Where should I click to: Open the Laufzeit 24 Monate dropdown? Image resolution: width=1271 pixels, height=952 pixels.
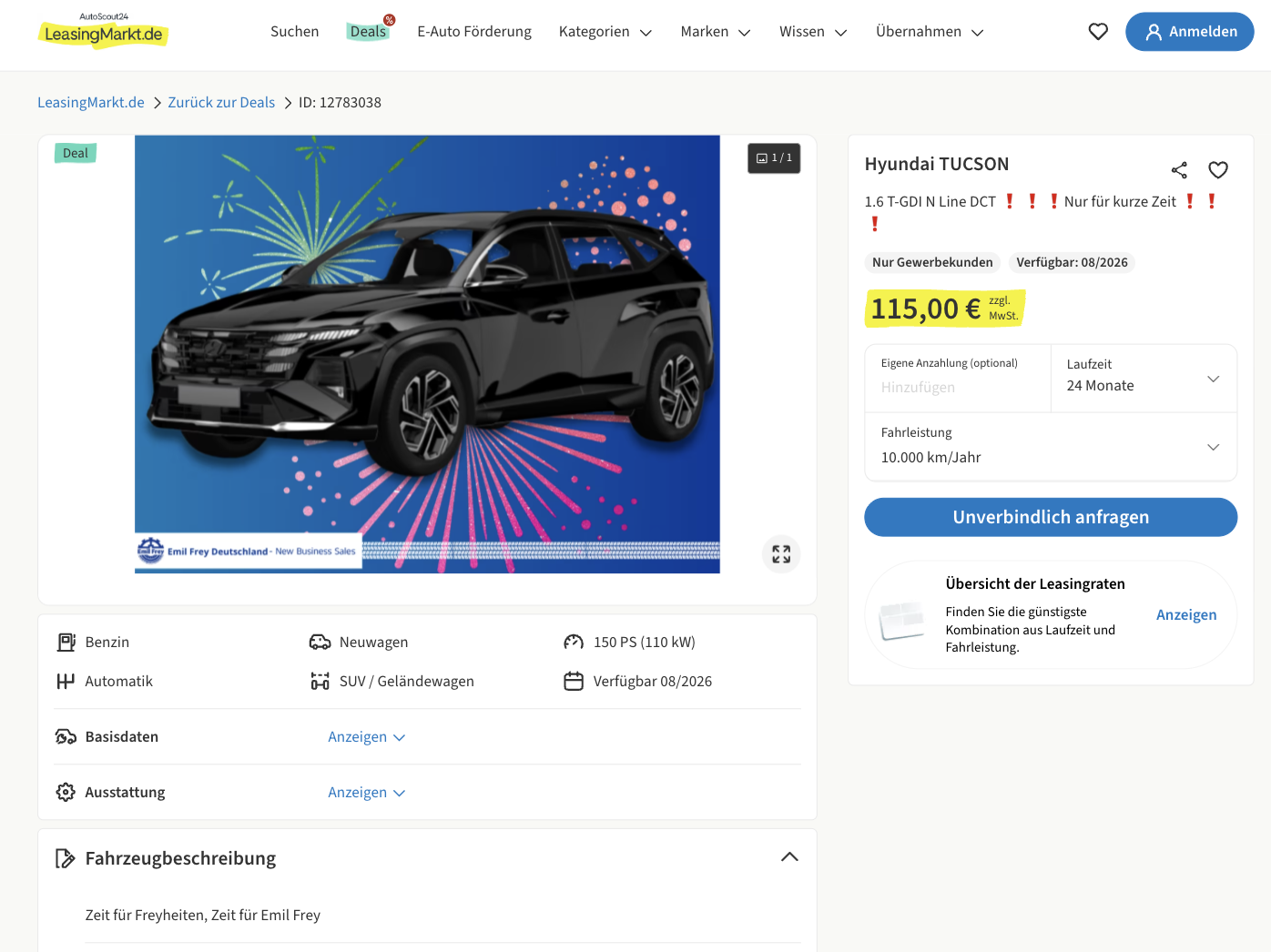click(1144, 379)
